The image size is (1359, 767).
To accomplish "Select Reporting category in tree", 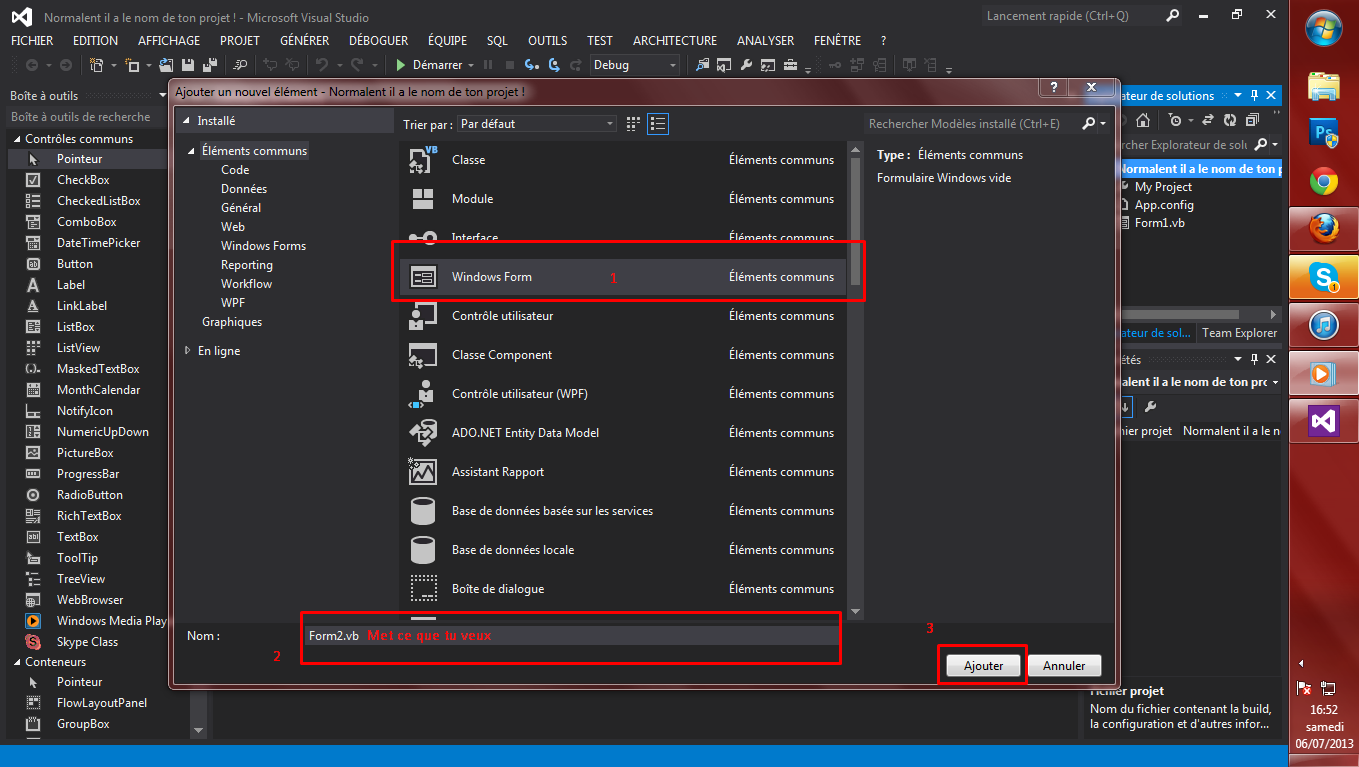I will point(247,265).
